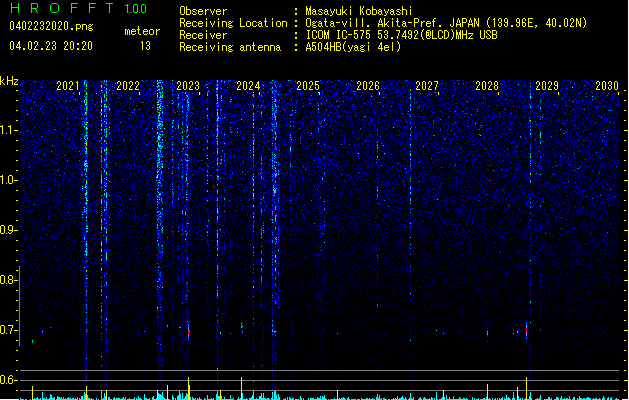Click the 0.7 kHz axis label

[8, 330]
